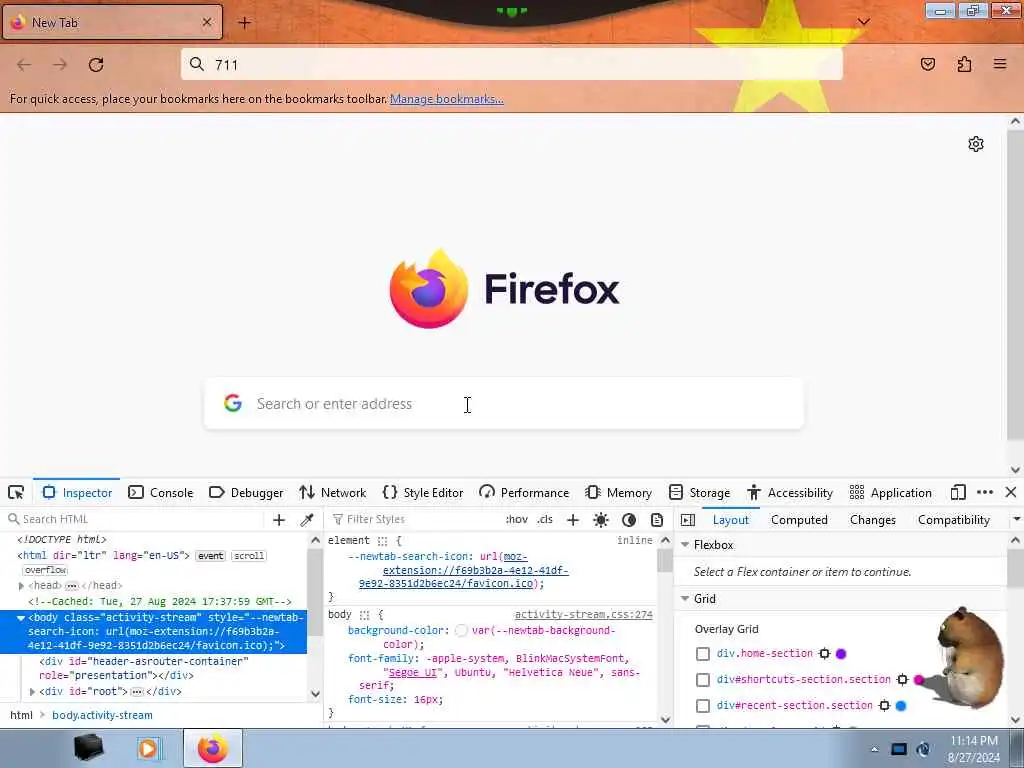Open a new browser tab

click(x=245, y=23)
